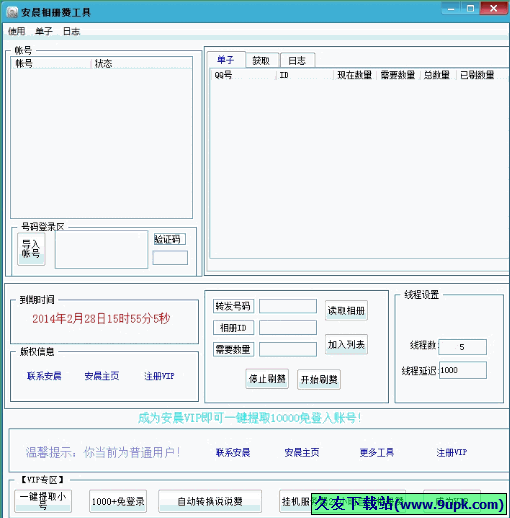The height and width of the screenshot is (518, 510).
Task: Click the 加入列表 button
Action: [346, 344]
